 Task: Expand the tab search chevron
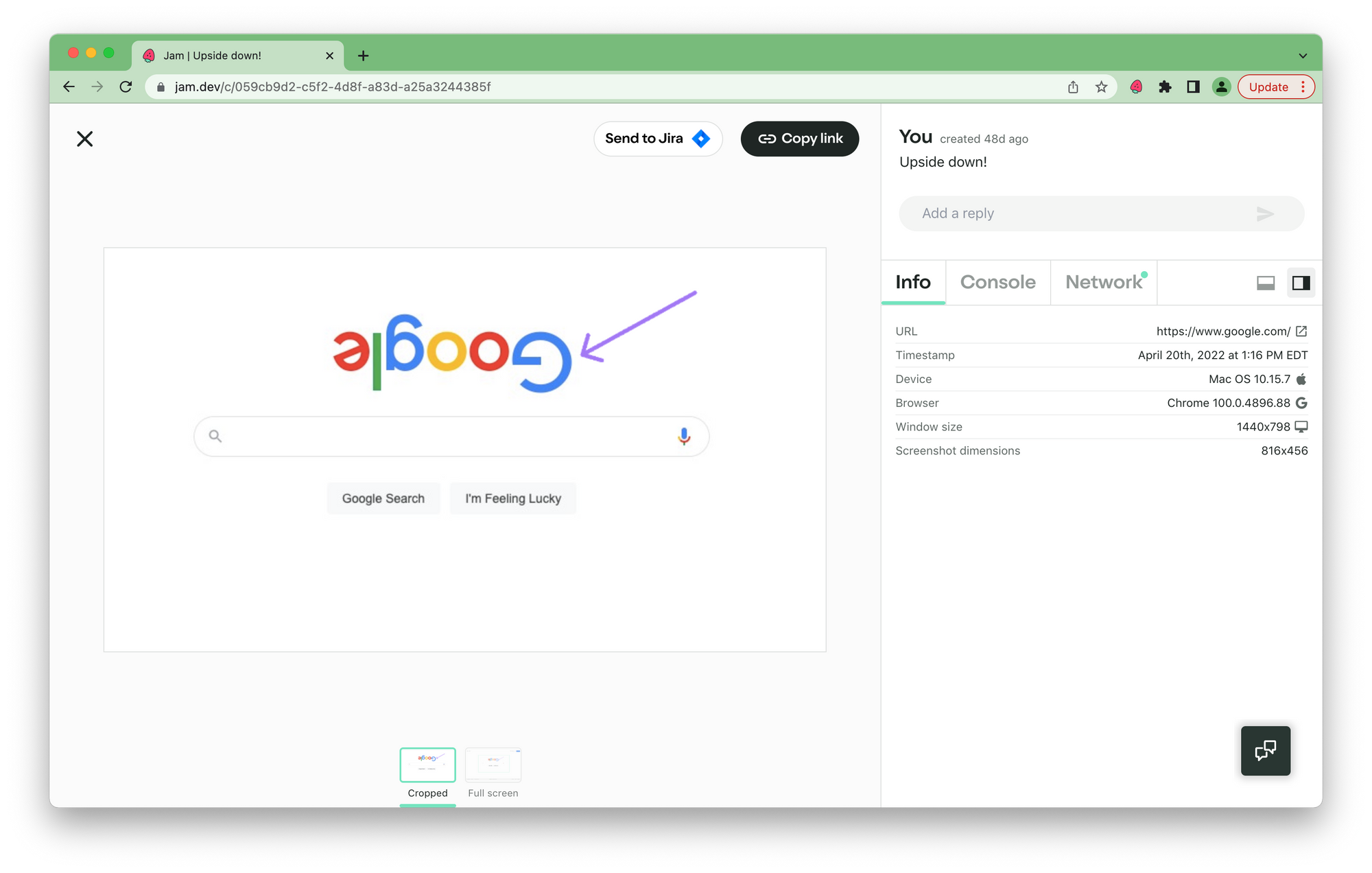pyautogui.click(x=1302, y=56)
